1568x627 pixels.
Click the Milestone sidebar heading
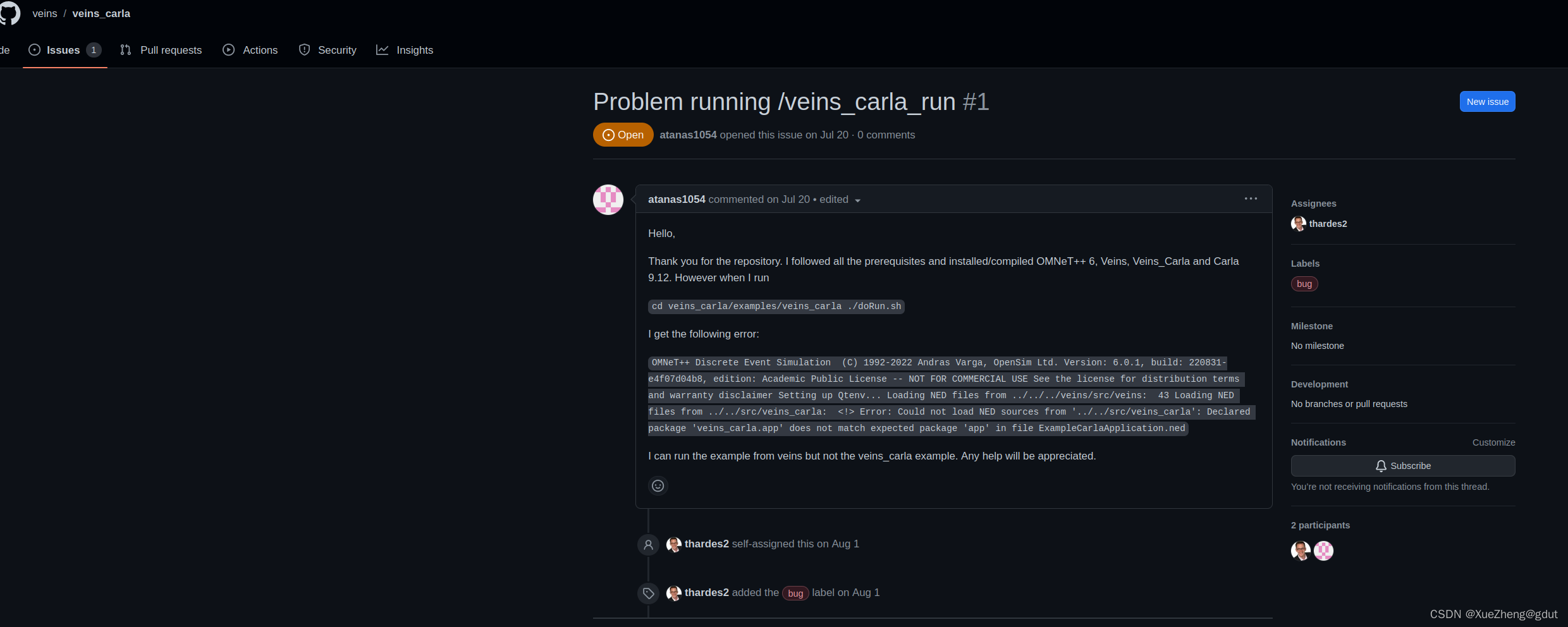[1312, 326]
